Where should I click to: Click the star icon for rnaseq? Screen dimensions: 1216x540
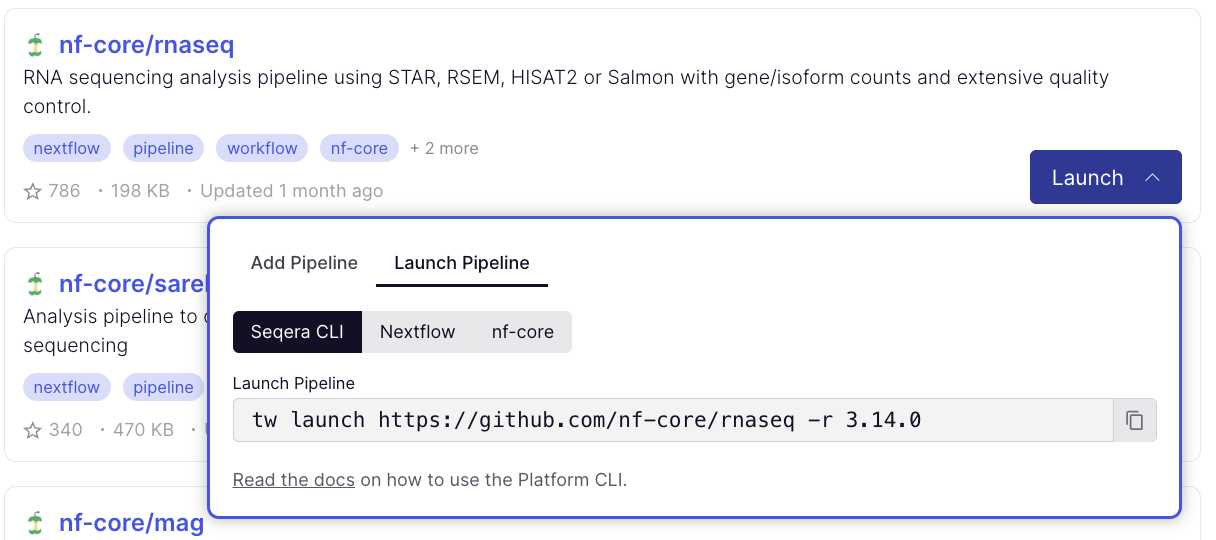tap(33, 191)
